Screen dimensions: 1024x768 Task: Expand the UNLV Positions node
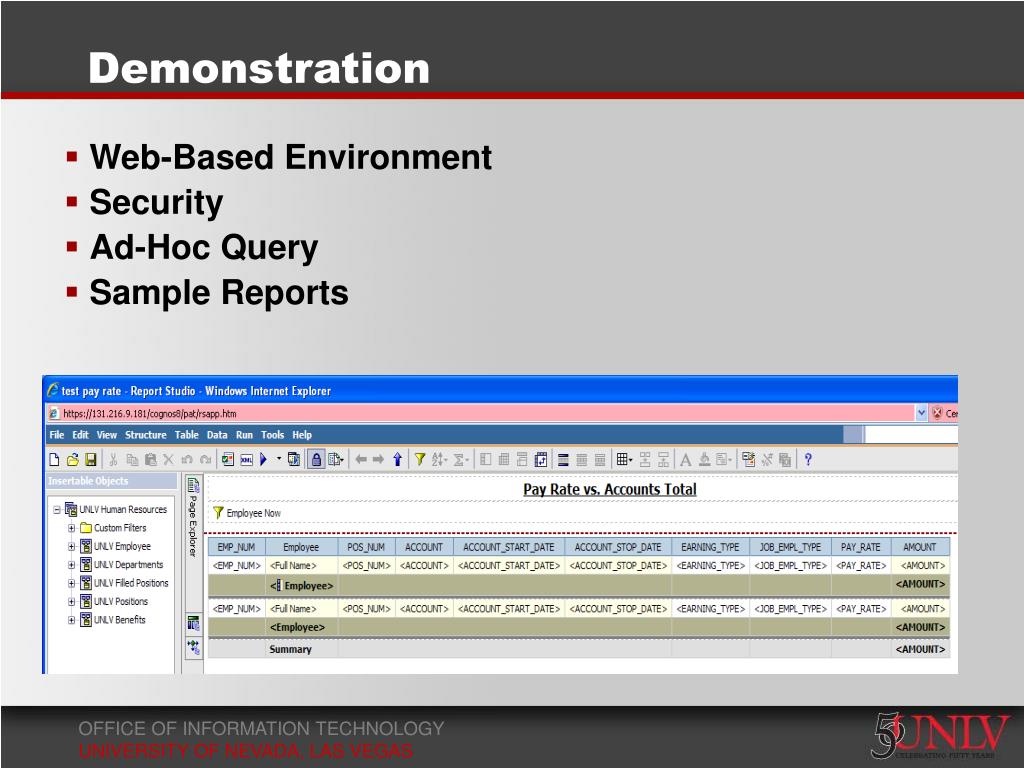(71, 601)
